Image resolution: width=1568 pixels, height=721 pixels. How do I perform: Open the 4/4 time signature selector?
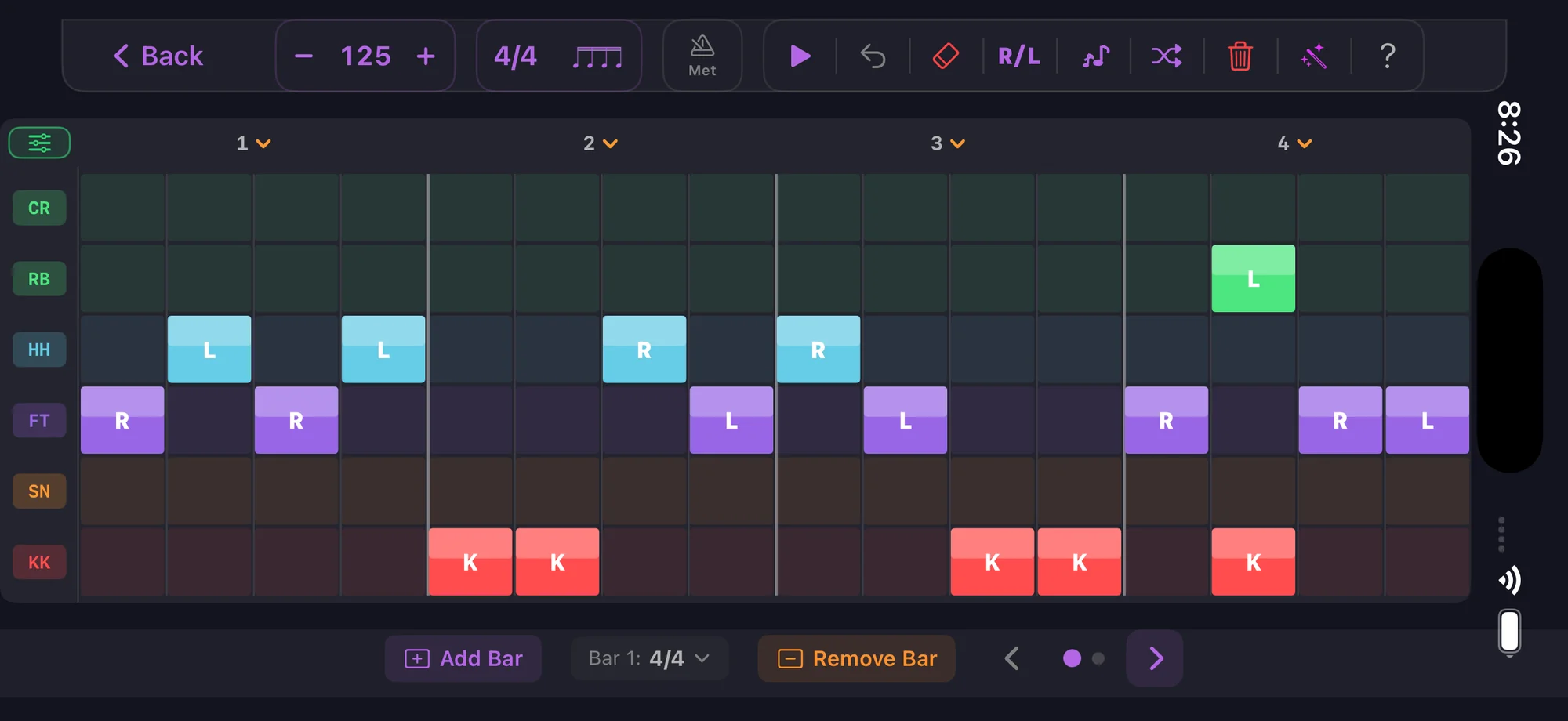coord(515,56)
